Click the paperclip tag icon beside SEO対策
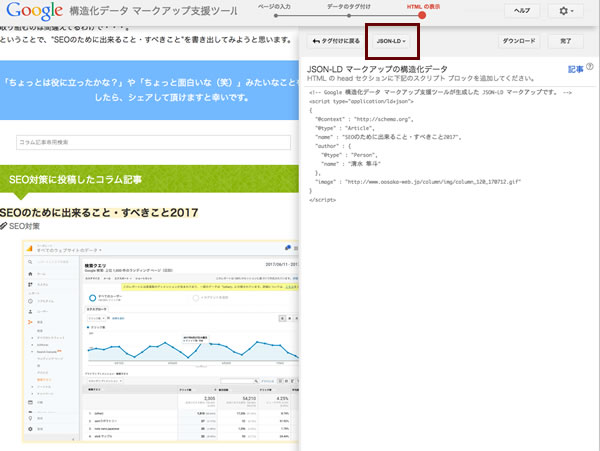 [5, 228]
